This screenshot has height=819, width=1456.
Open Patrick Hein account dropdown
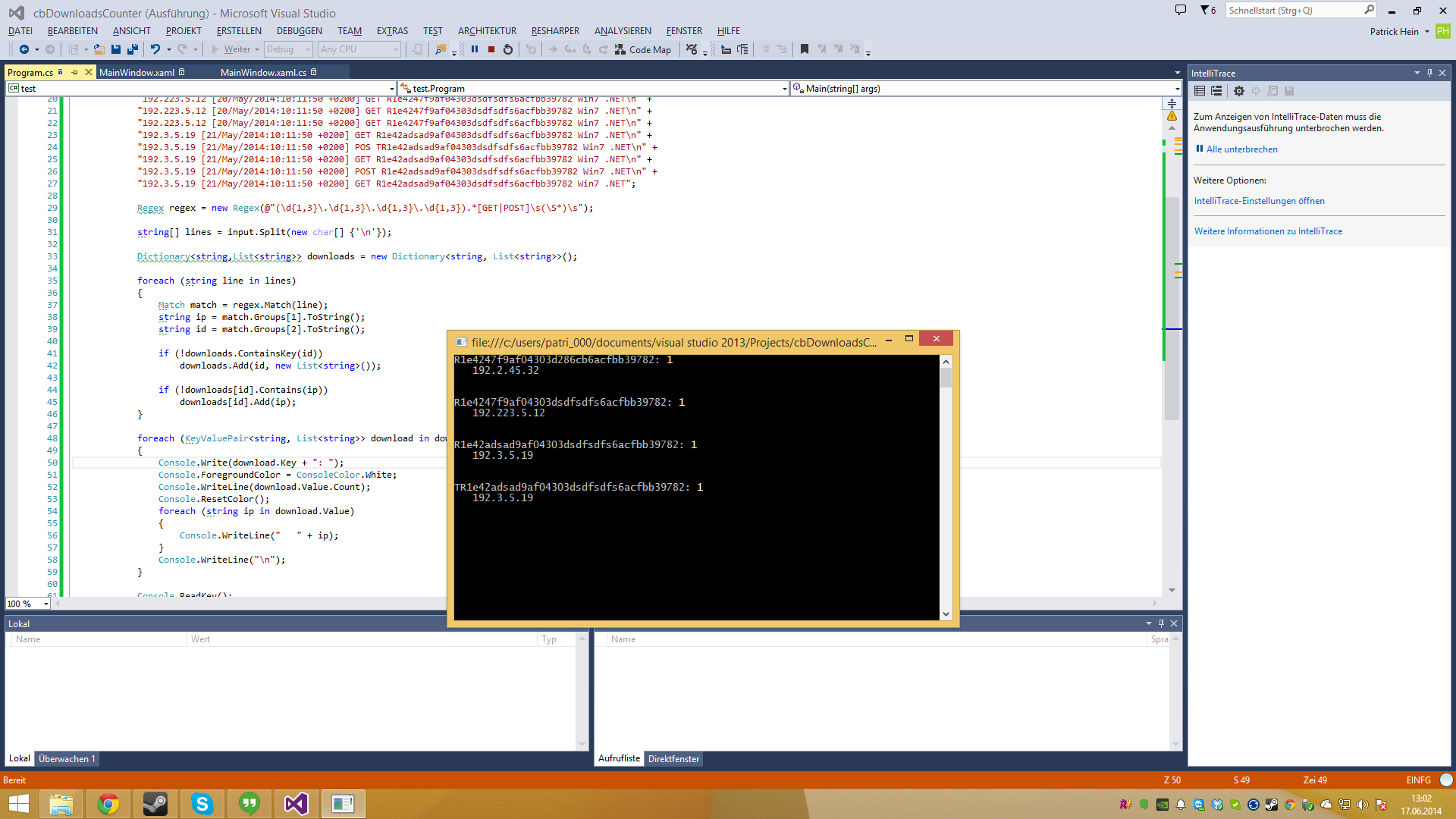point(1398,31)
